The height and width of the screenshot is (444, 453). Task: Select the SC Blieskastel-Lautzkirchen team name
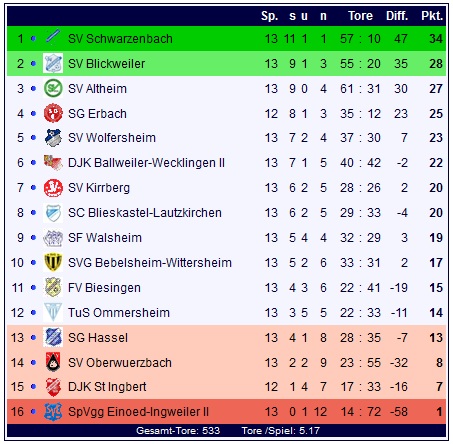(145, 213)
